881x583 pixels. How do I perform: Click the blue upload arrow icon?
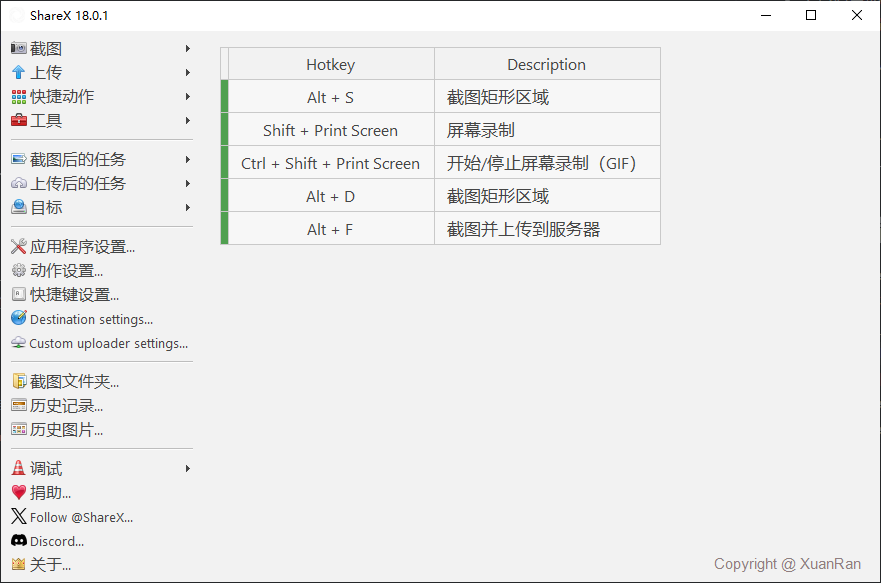click(x=18, y=73)
